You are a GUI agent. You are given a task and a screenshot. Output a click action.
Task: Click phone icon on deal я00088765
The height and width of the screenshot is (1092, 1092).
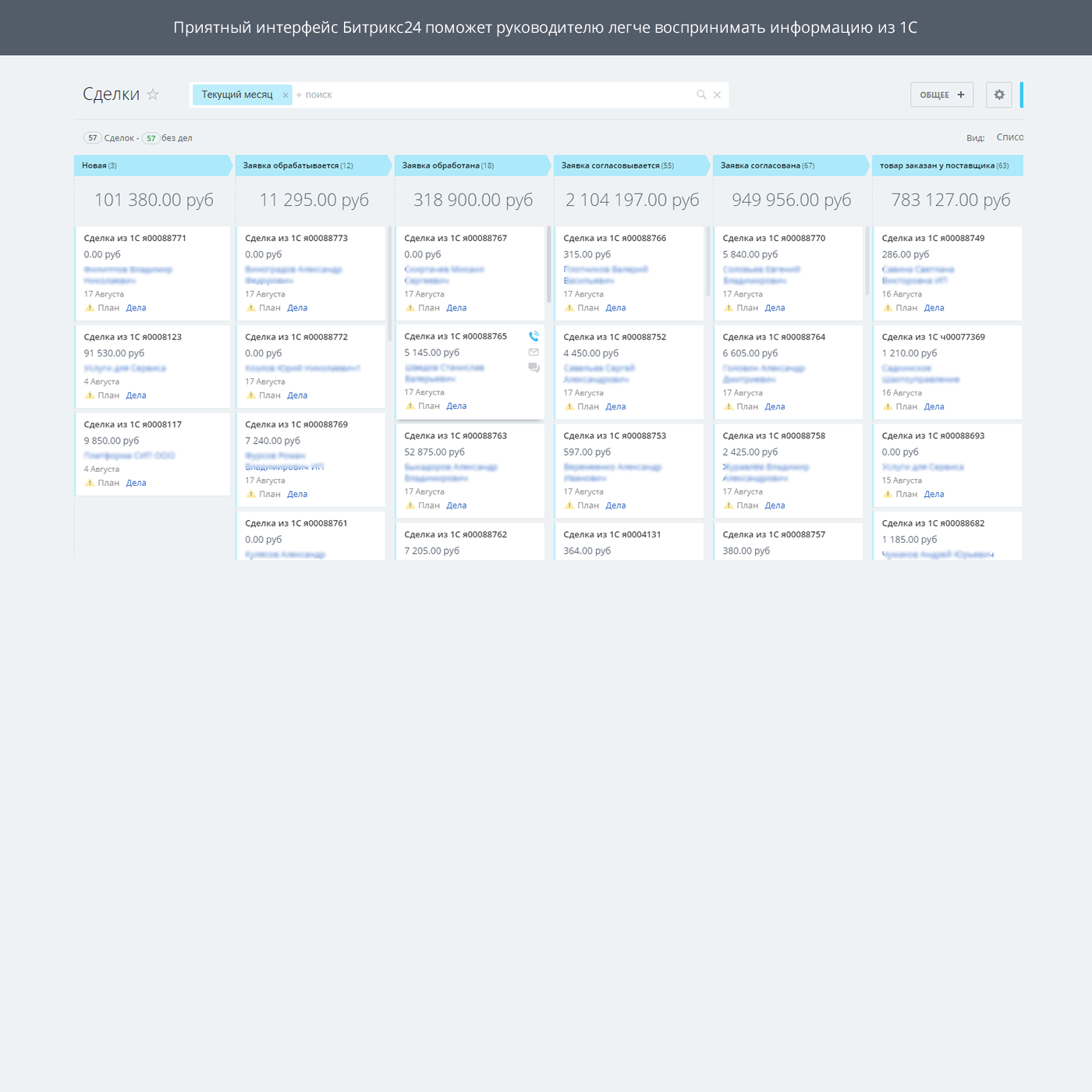pos(534,336)
